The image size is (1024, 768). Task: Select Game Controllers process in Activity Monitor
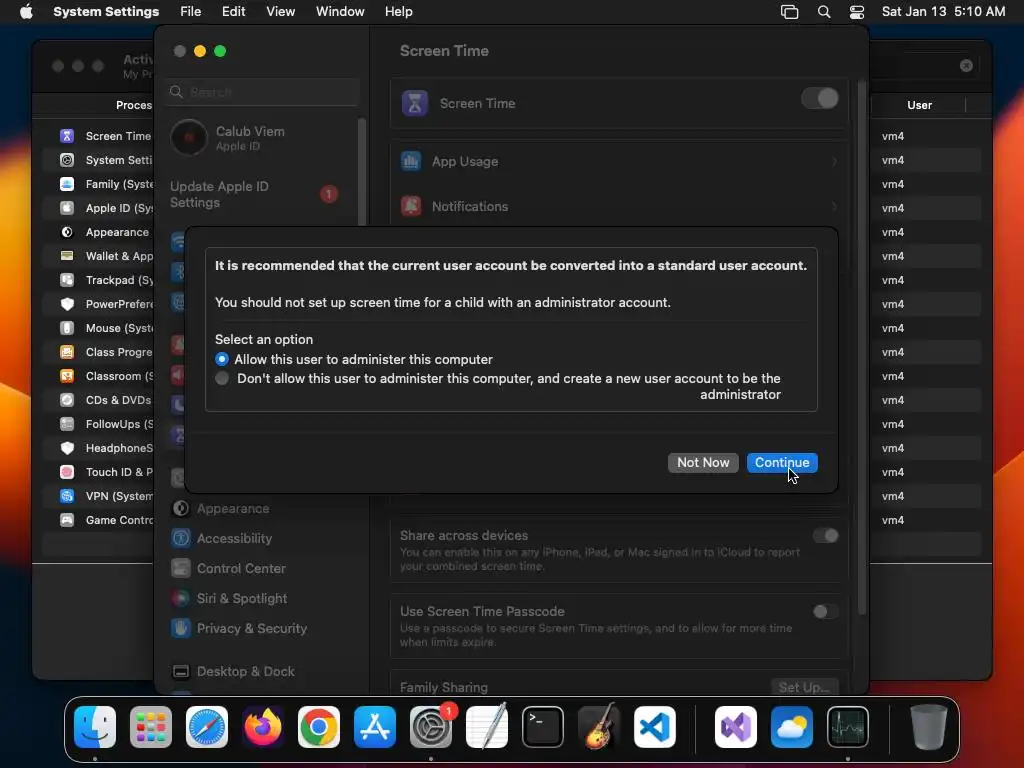[x=104, y=520]
